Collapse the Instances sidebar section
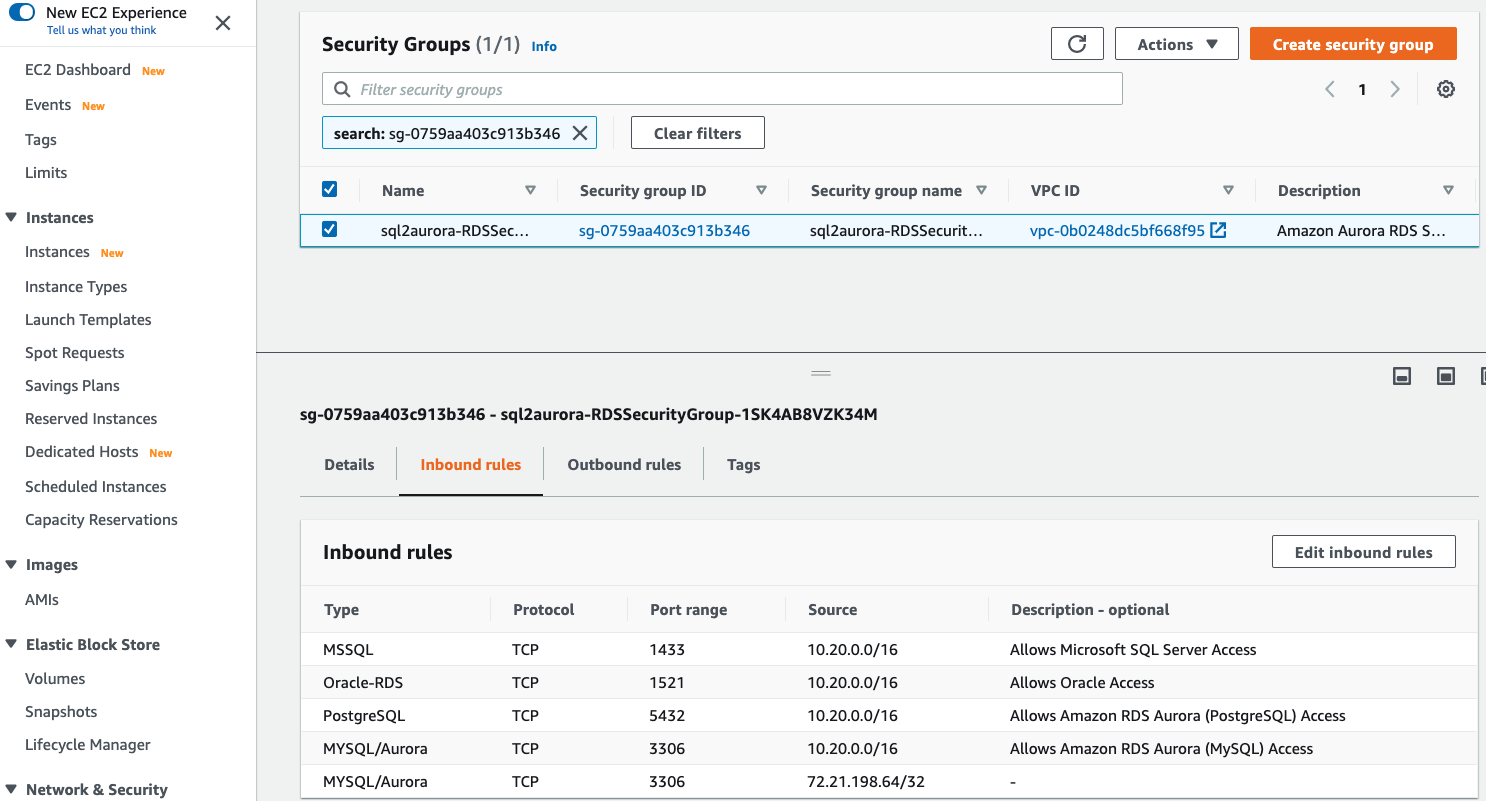Viewport: 1486px width, 801px height. [x=11, y=217]
